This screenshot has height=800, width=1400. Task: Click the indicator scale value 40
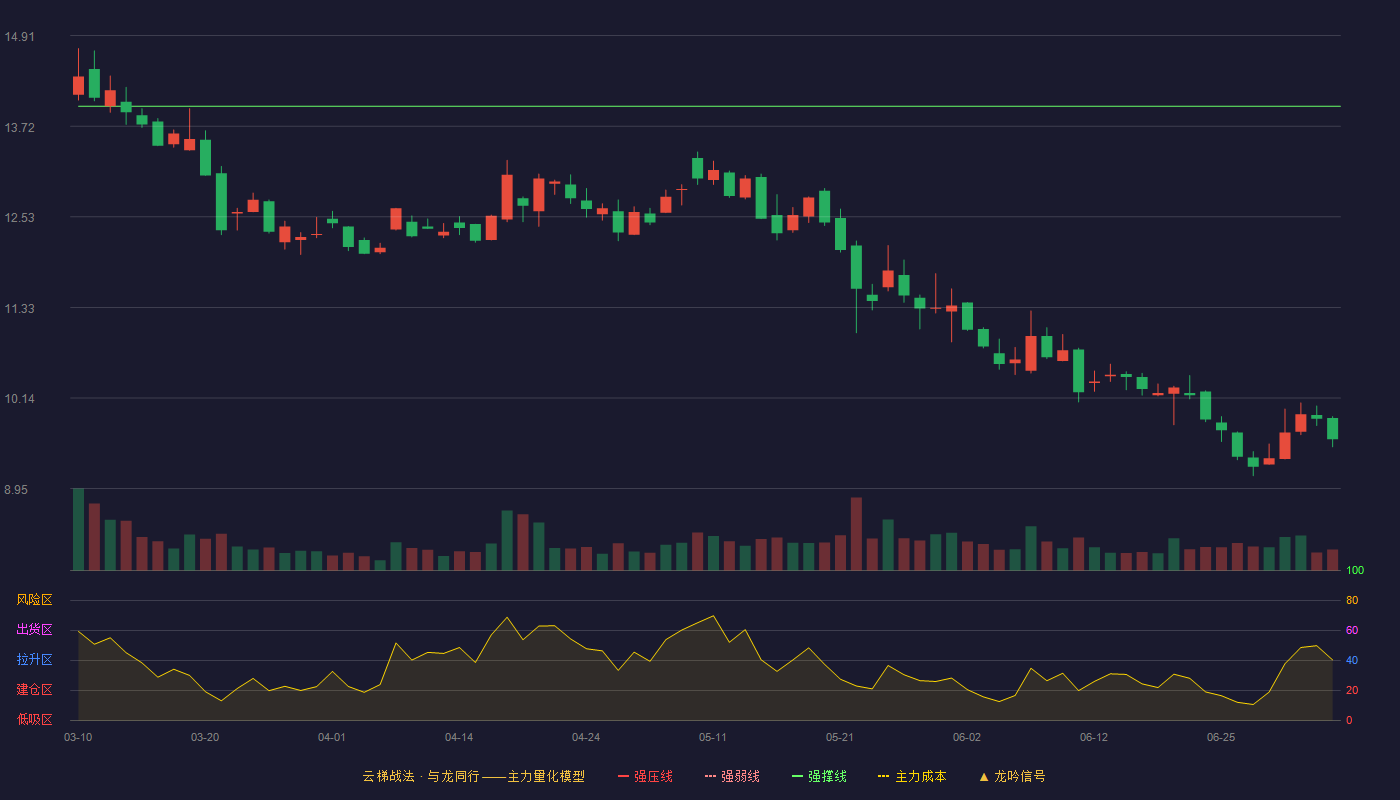pos(1352,660)
